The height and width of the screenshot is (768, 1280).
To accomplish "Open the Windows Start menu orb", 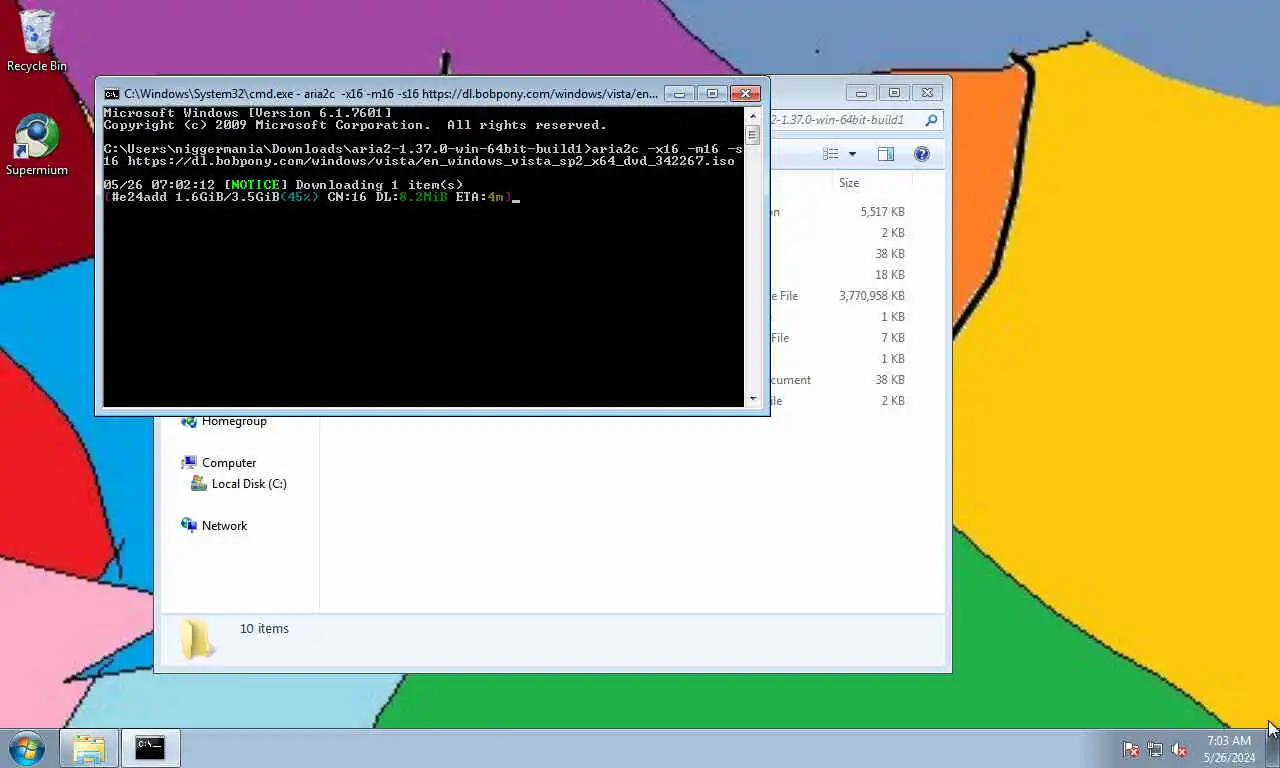I will [x=27, y=748].
